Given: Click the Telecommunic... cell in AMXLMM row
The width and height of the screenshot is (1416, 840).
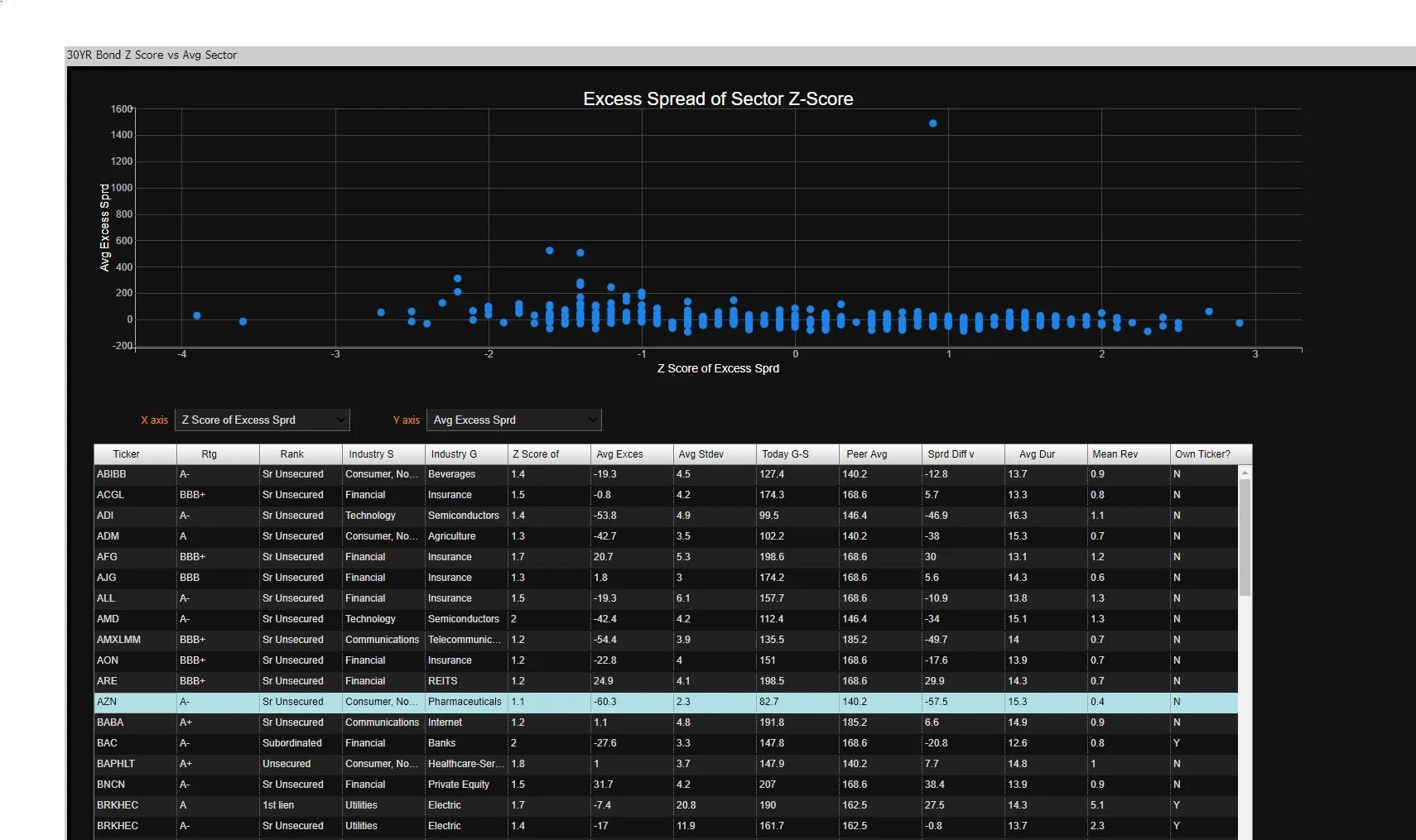Looking at the screenshot, I should 466,640.
